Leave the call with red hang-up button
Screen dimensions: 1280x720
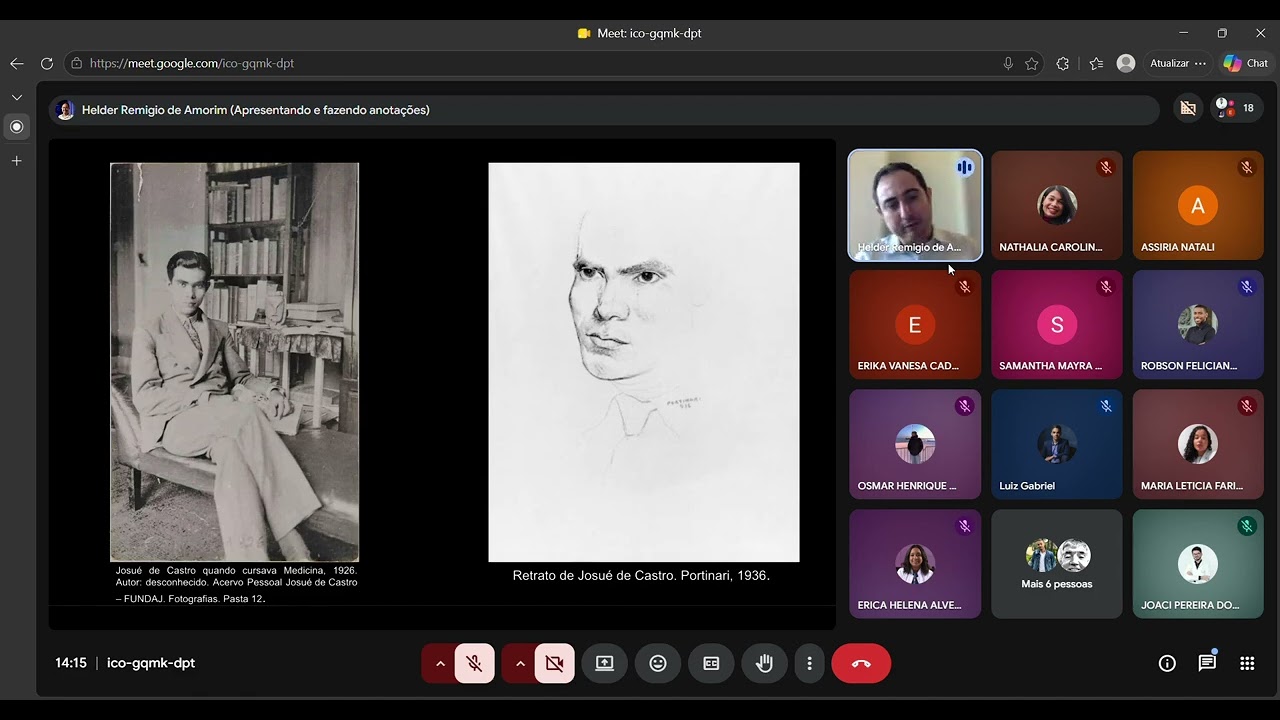861,663
